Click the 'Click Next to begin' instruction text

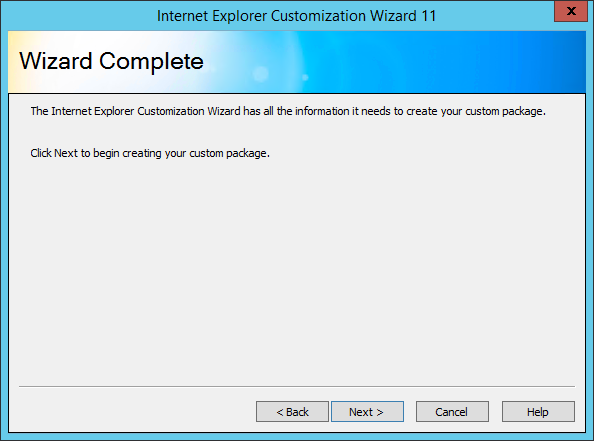150,153
